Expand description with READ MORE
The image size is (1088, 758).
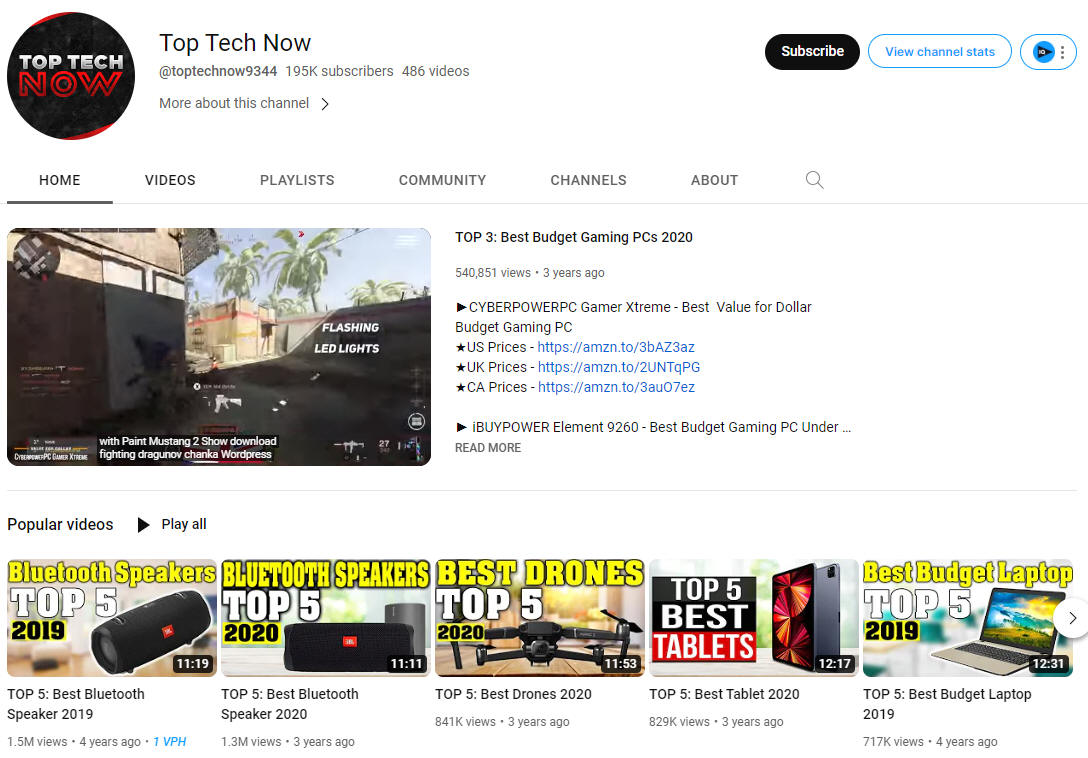click(x=488, y=448)
